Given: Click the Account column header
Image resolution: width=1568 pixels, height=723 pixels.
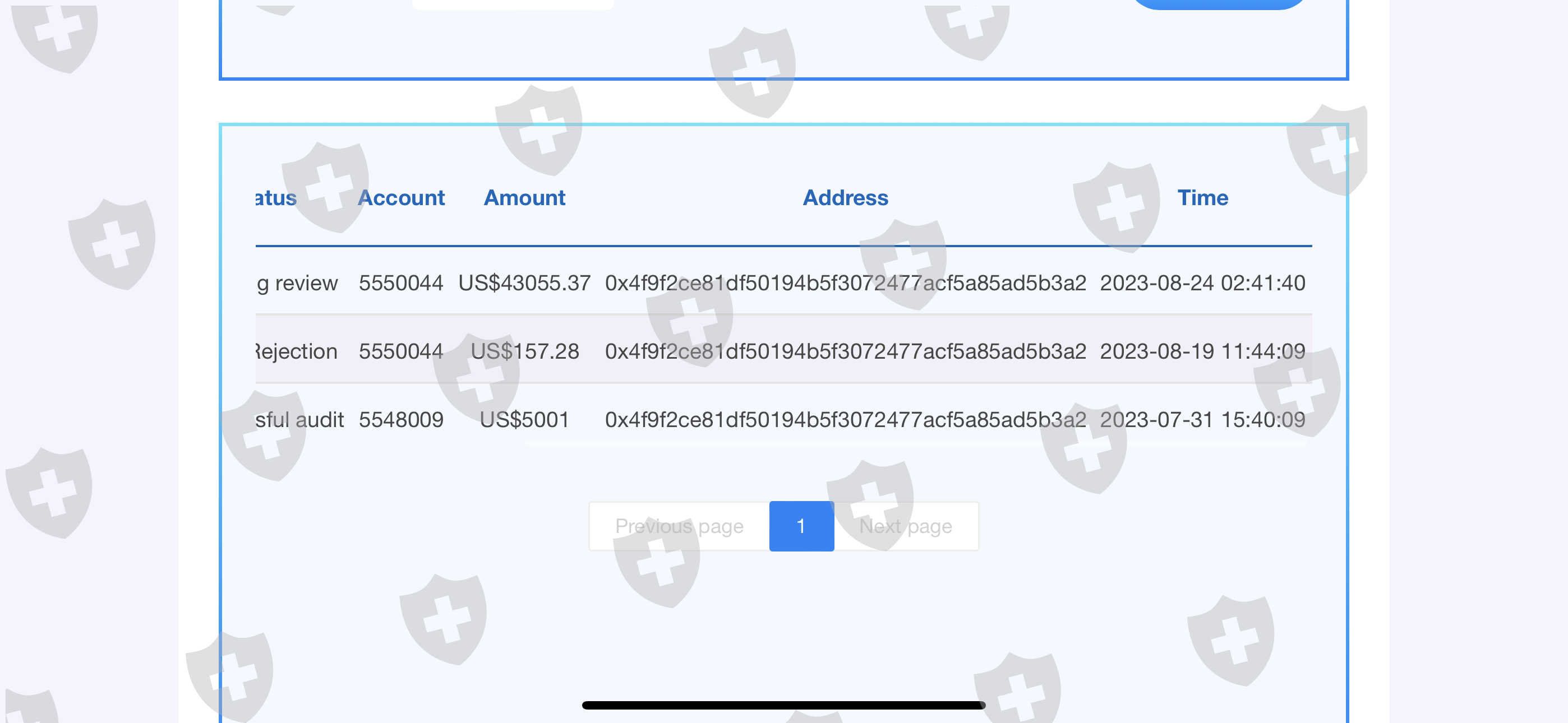Looking at the screenshot, I should 401,198.
